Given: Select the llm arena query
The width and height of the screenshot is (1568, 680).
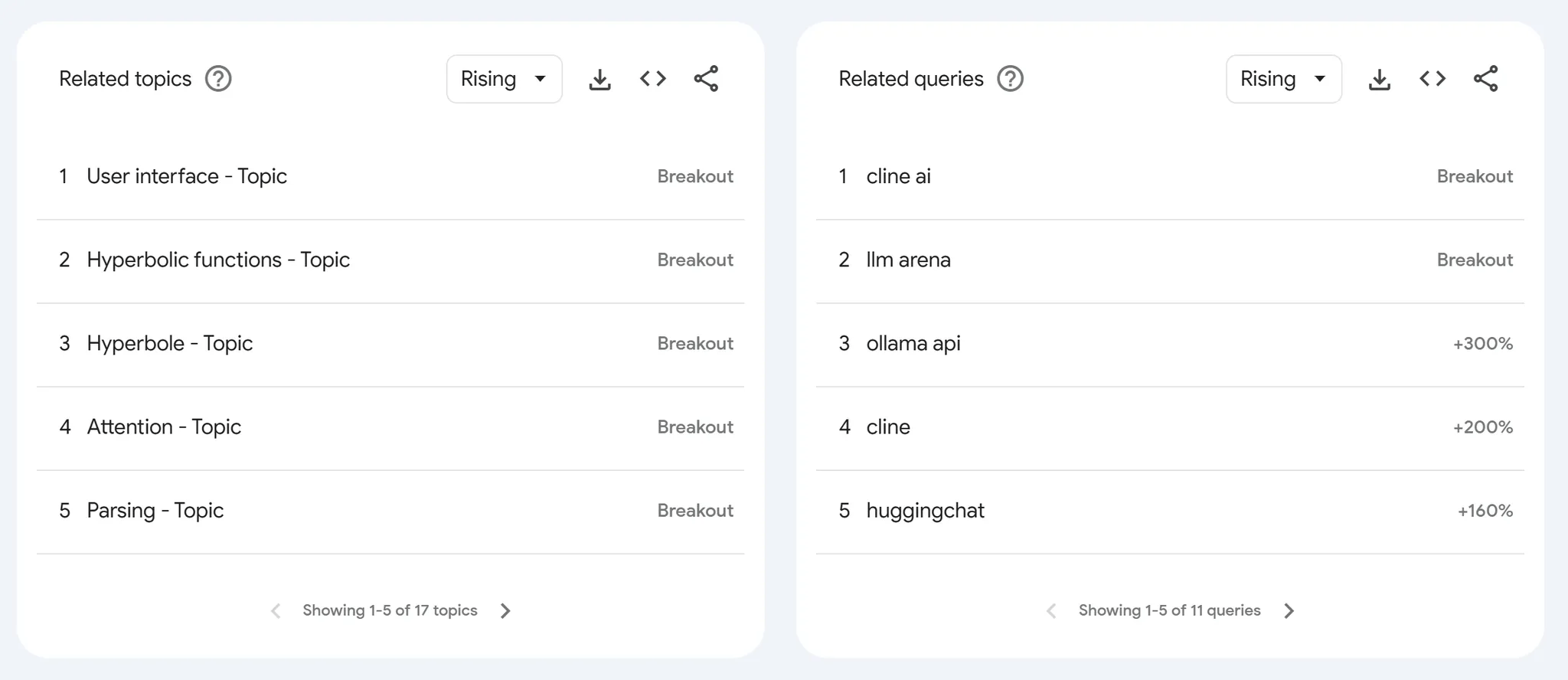Looking at the screenshot, I should (x=1170, y=260).
